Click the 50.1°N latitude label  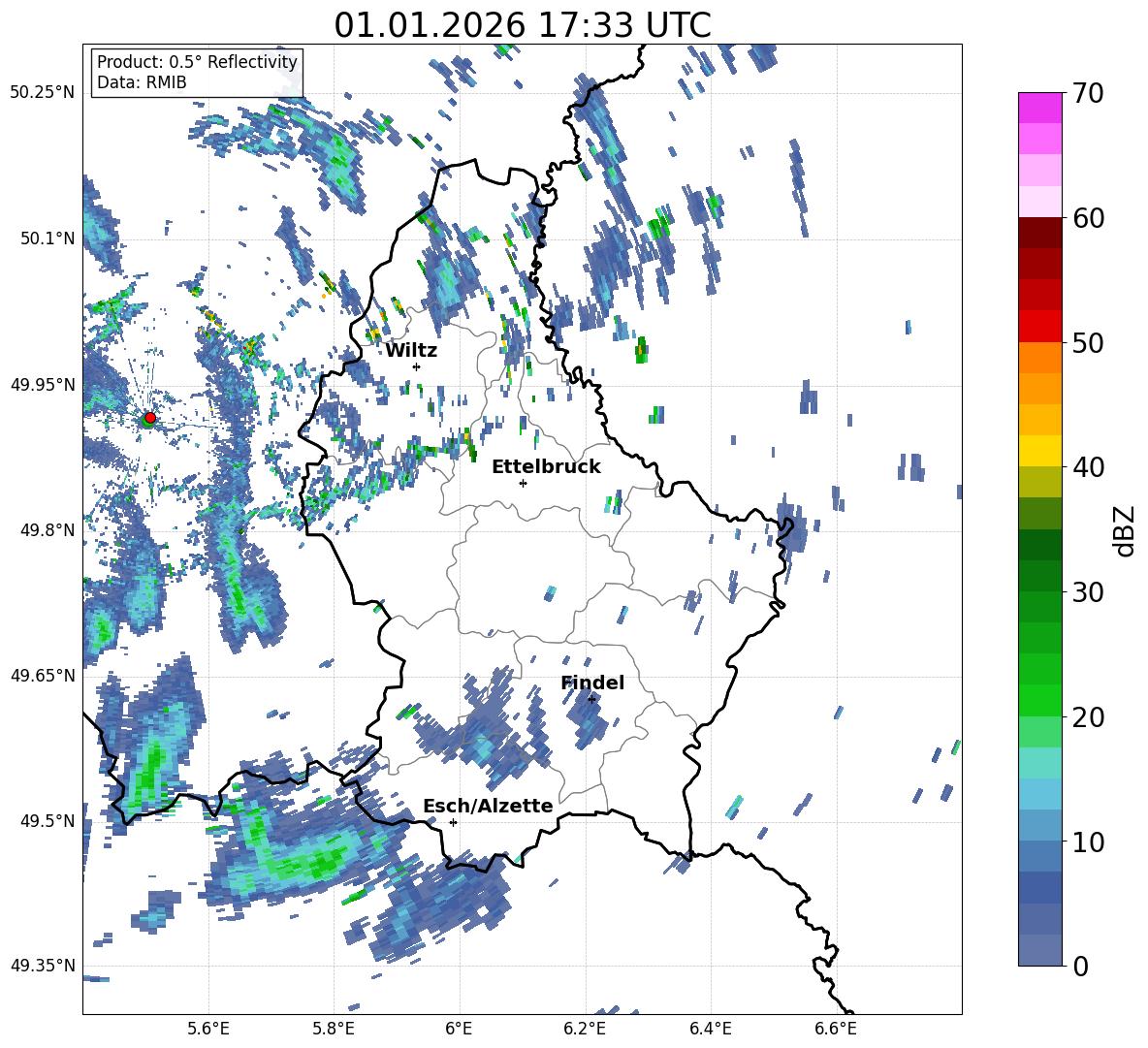pos(48,238)
